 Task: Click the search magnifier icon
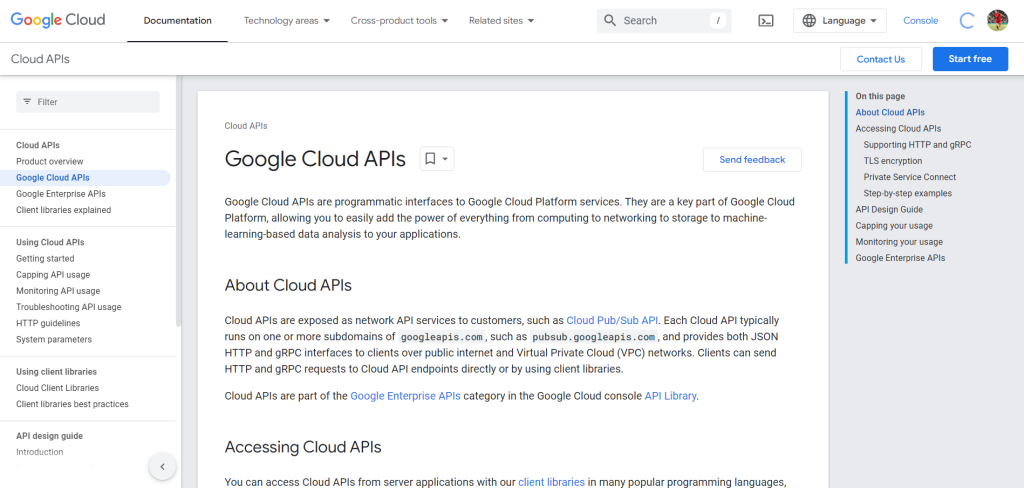(610, 21)
